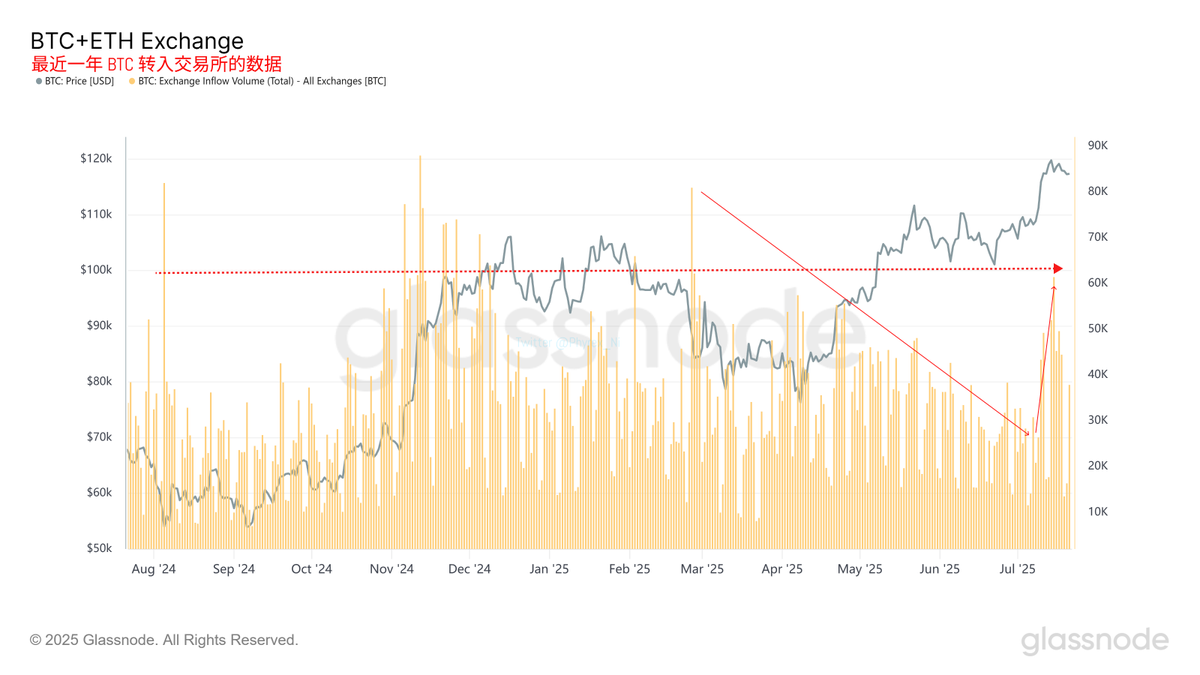Image resolution: width=1200 pixels, height=675 pixels.
Task: Click the 10K volume axis label
Action: (x=1098, y=512)
